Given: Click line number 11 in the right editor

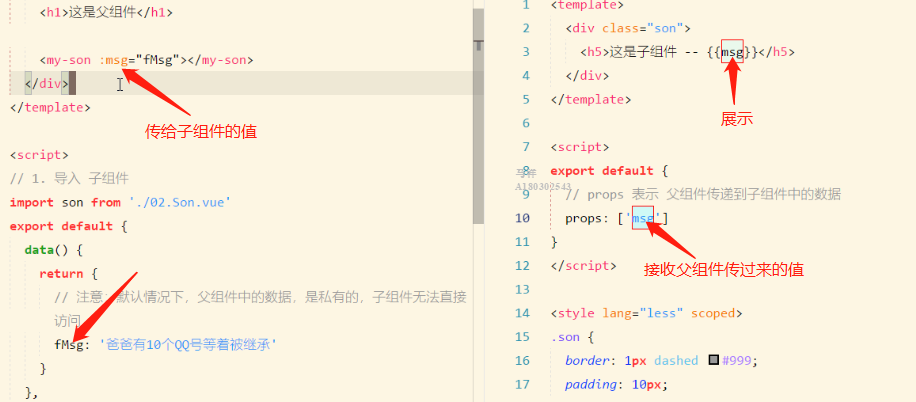Looking at the screenshot, I should pos(522,242).
